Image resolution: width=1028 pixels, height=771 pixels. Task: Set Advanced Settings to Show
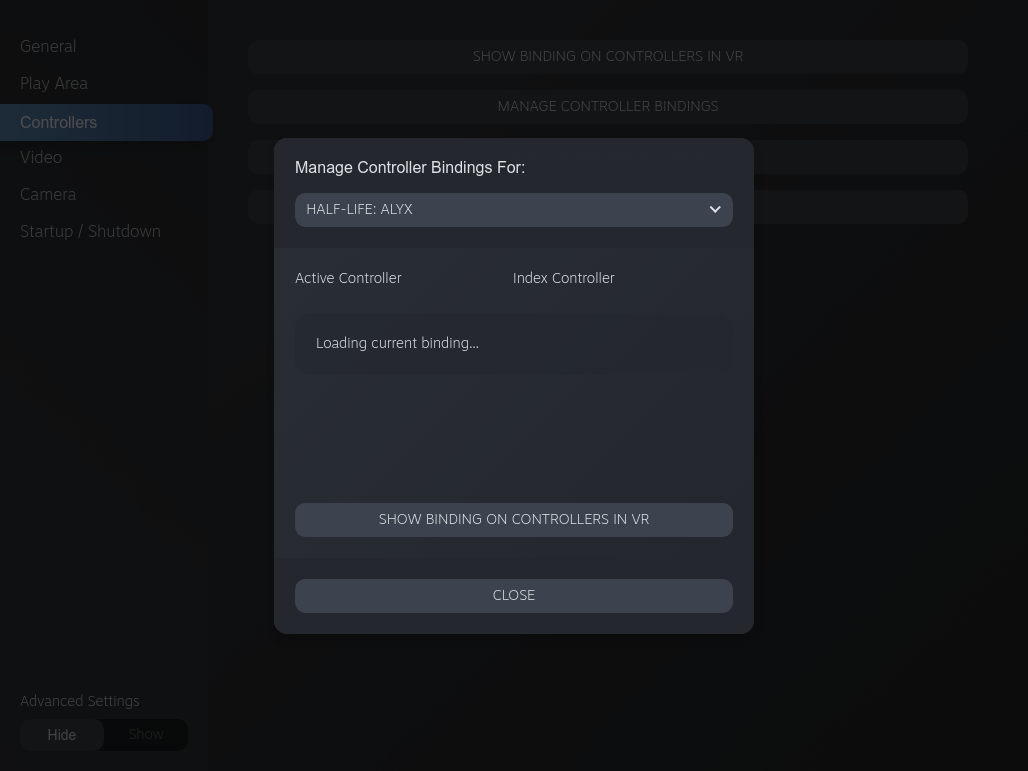pyautogui.click(x=146, y=735)
